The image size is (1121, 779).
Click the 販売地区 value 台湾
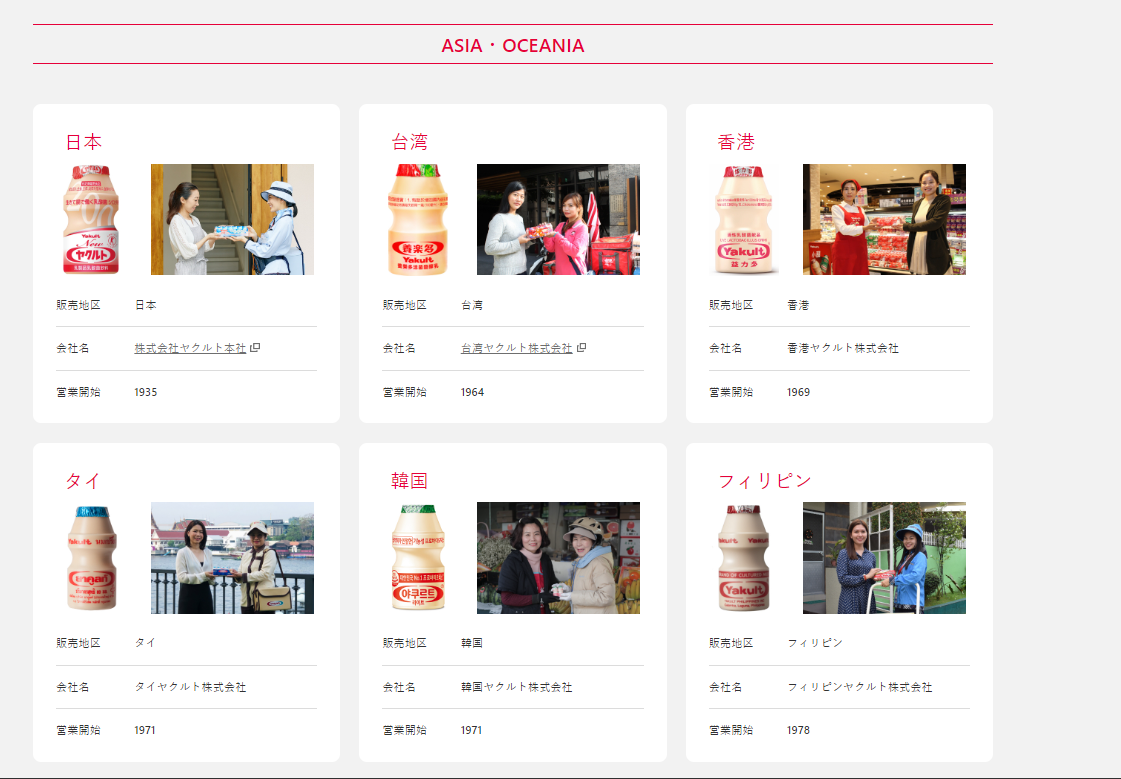coord(472,305)
